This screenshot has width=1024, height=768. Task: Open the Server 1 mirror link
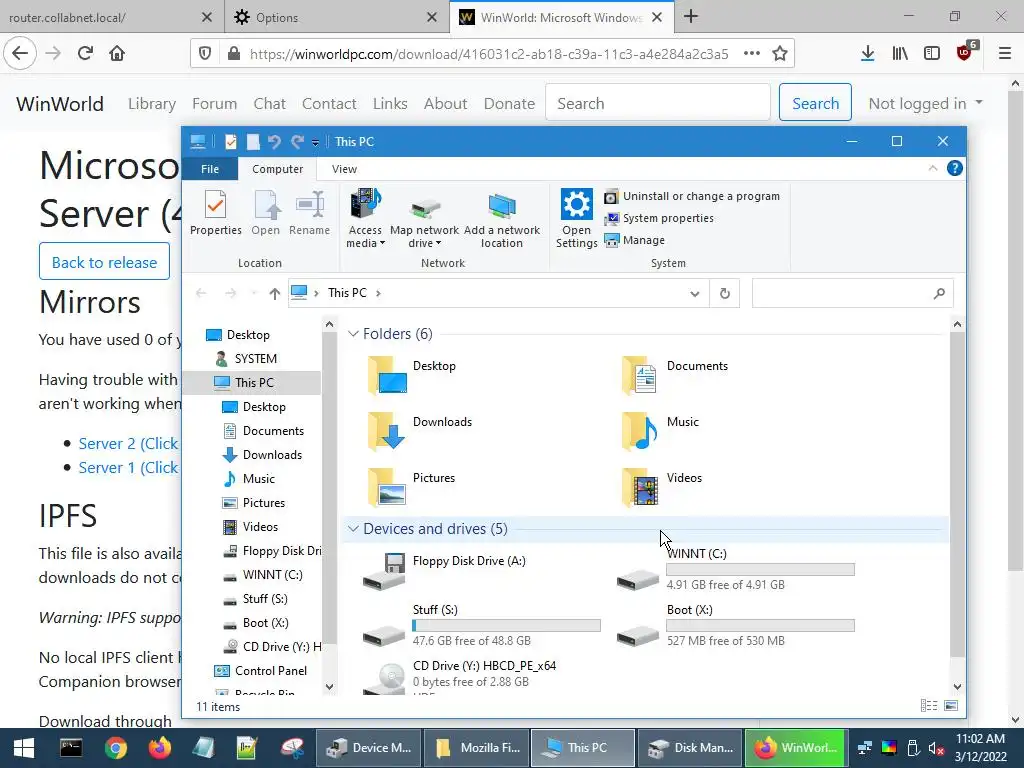pyautogui.click(x=129, y=468)
